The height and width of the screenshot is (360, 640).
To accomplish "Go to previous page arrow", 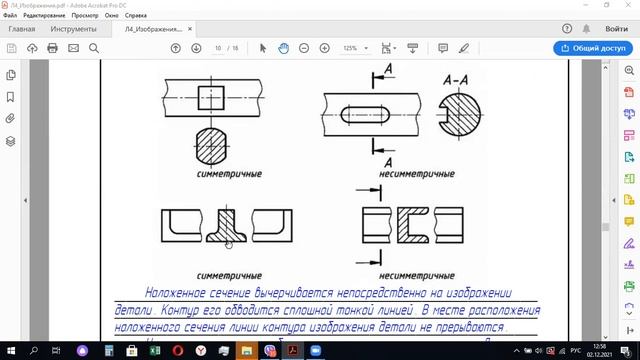I will (x=176, y=48).
